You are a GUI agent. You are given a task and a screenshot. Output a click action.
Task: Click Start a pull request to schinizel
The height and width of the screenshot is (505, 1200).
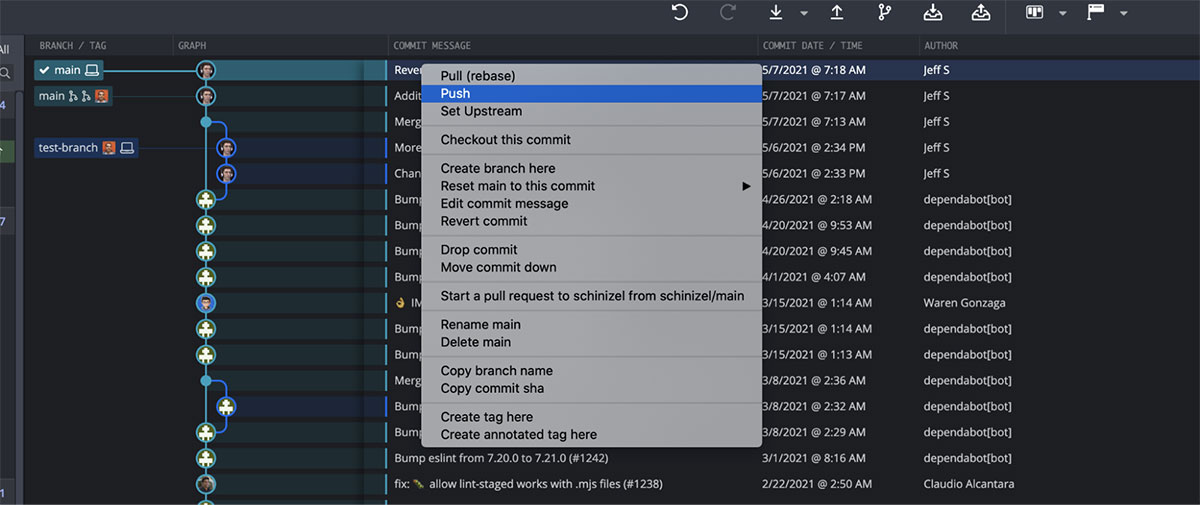coord(591,296)
